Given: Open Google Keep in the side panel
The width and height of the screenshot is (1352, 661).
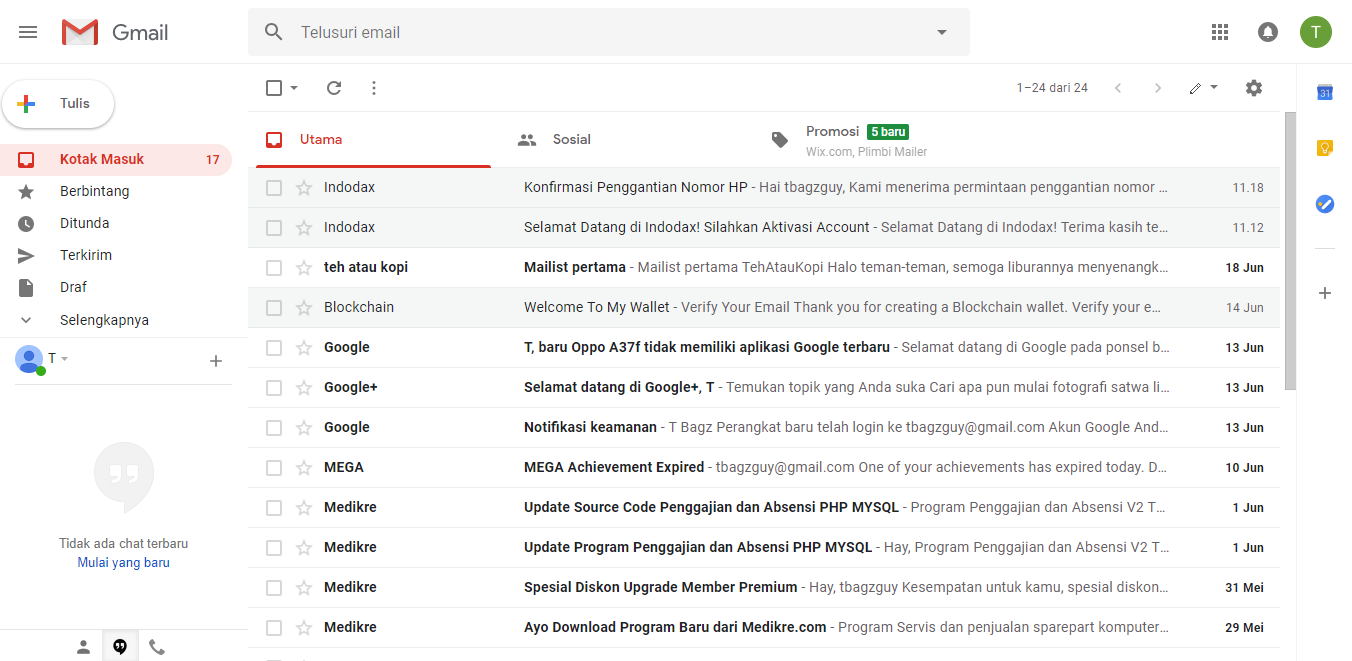Looking at the screenshot, I should tap(1324, 147).
